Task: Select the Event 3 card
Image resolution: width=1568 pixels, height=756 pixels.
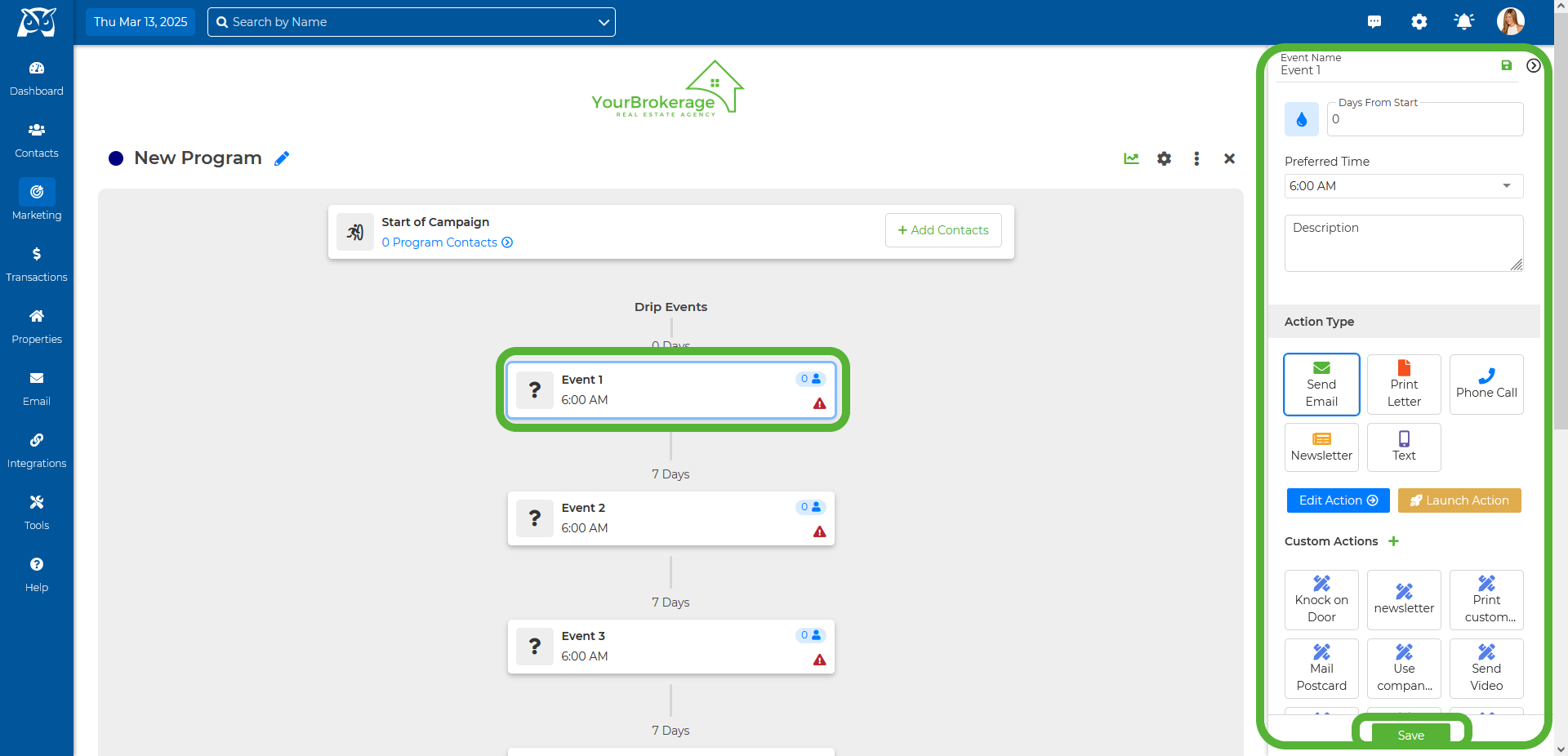Action: tap(671, 647)
